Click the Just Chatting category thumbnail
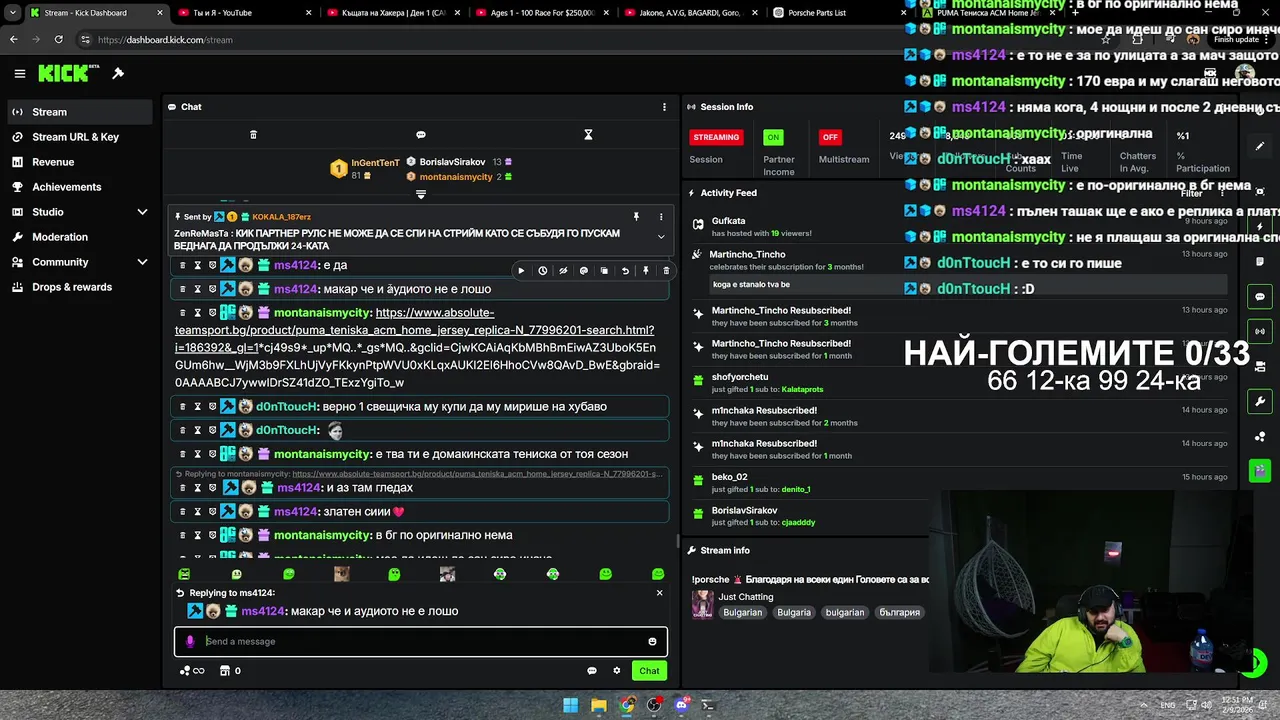Screen dimensions: 1280x720 703,604
